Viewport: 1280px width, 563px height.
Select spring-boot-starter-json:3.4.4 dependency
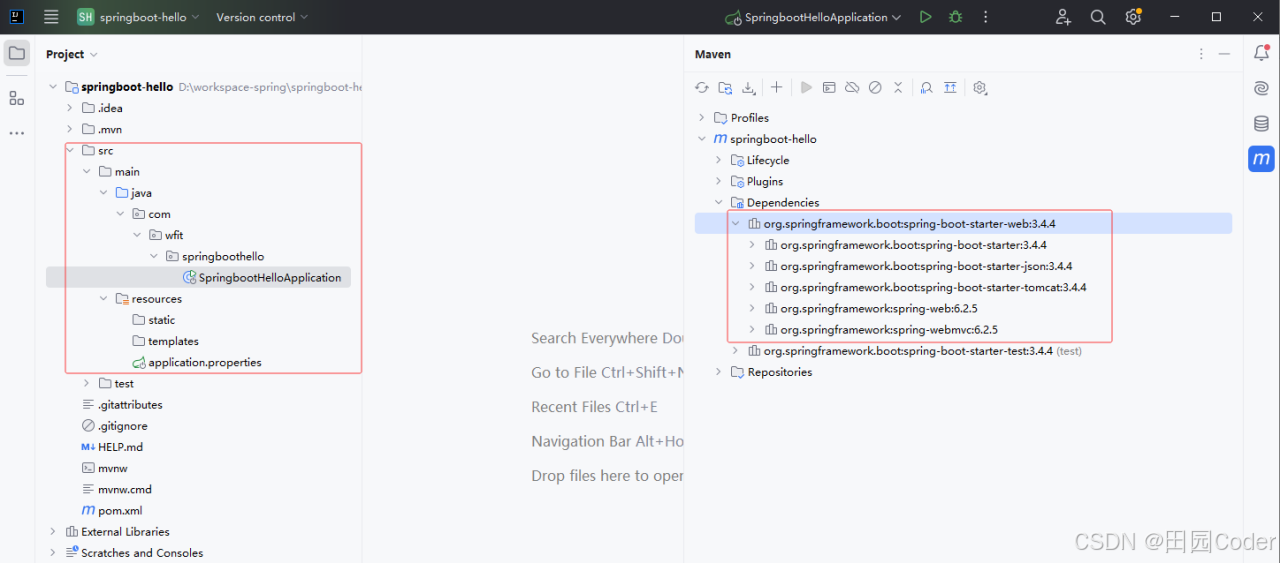tap(918, 266)
